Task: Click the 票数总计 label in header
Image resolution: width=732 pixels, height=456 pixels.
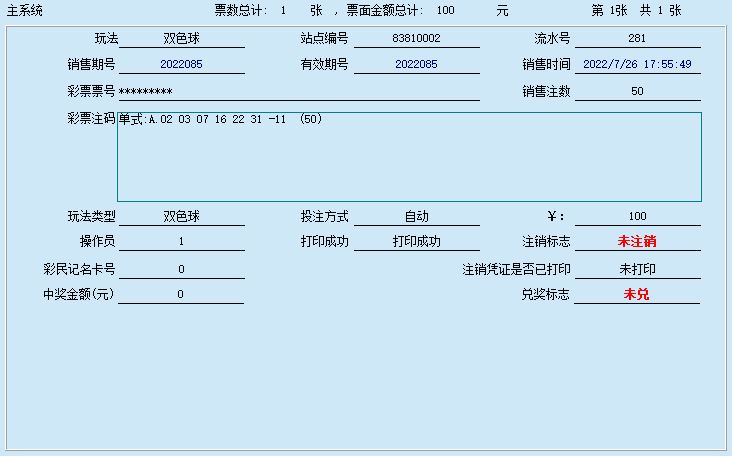Action: (x=241, y=10)
